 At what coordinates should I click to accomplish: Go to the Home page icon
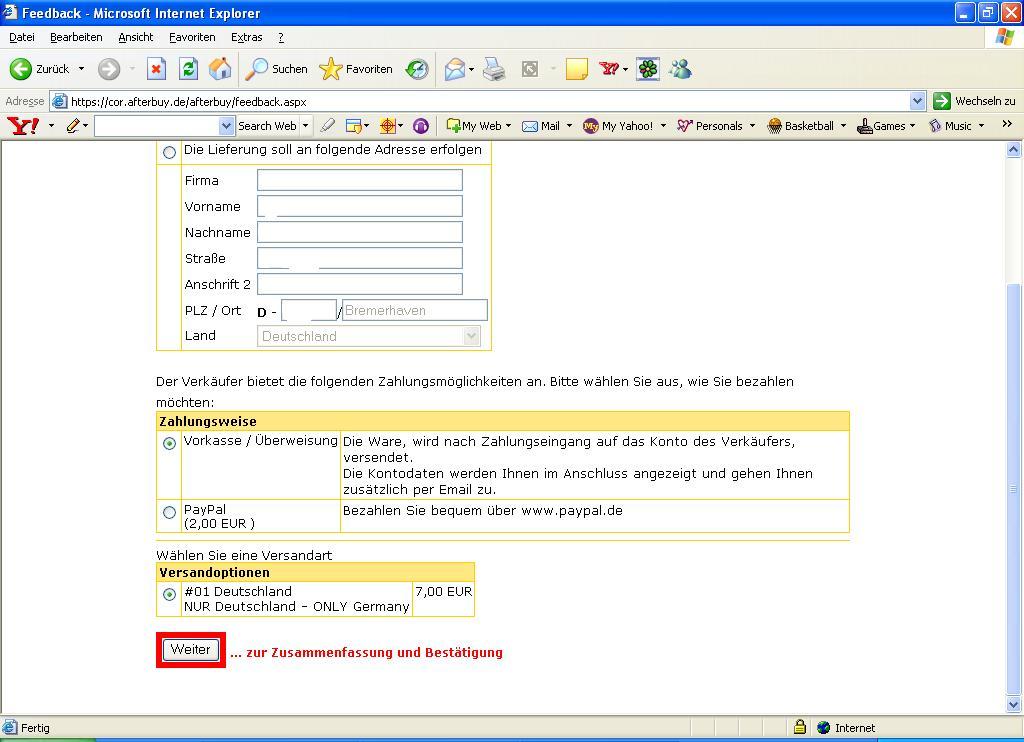point(220,69)
